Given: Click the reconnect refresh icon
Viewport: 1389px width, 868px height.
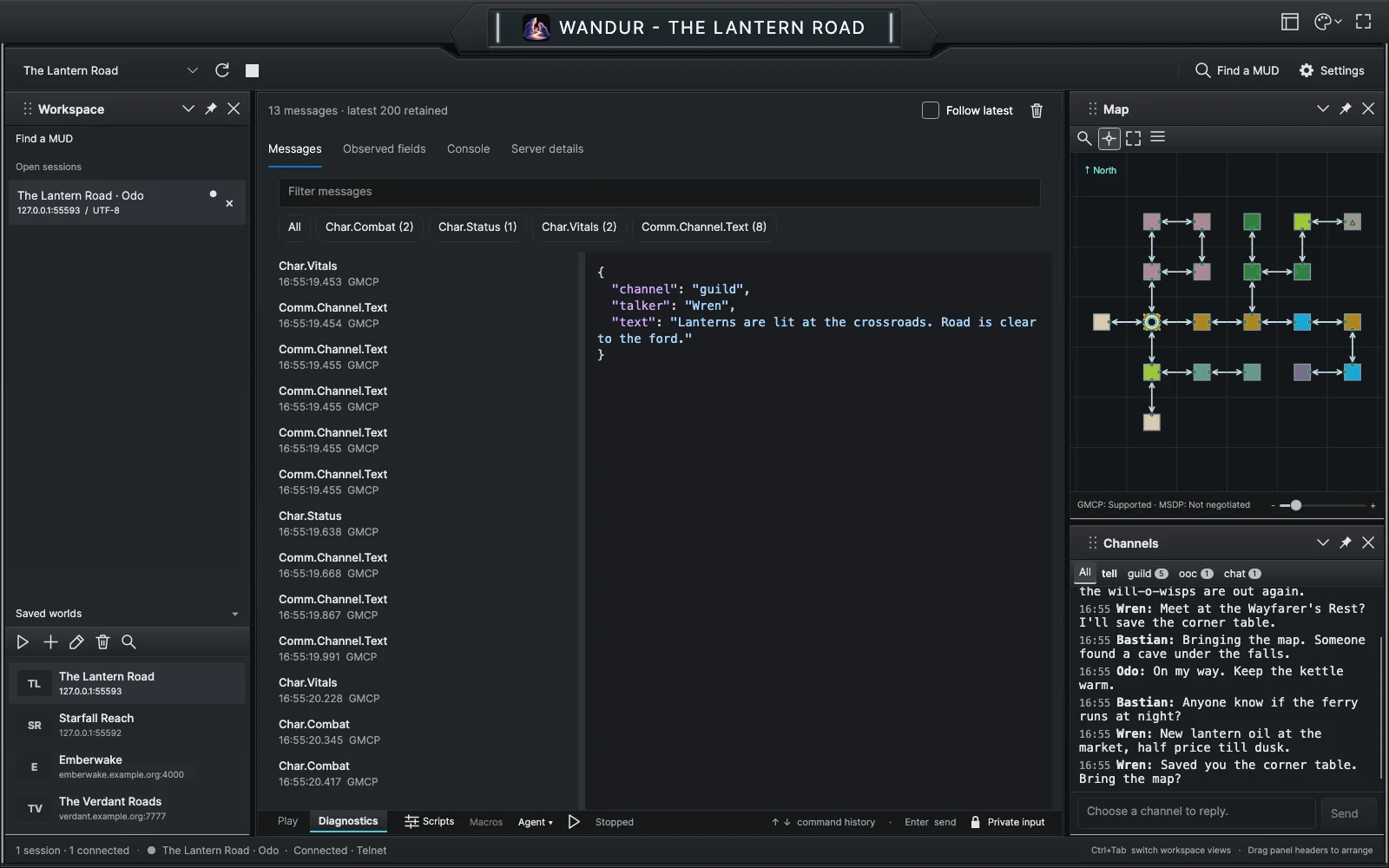Looking at the screenshot, I should tap(222, 70).
